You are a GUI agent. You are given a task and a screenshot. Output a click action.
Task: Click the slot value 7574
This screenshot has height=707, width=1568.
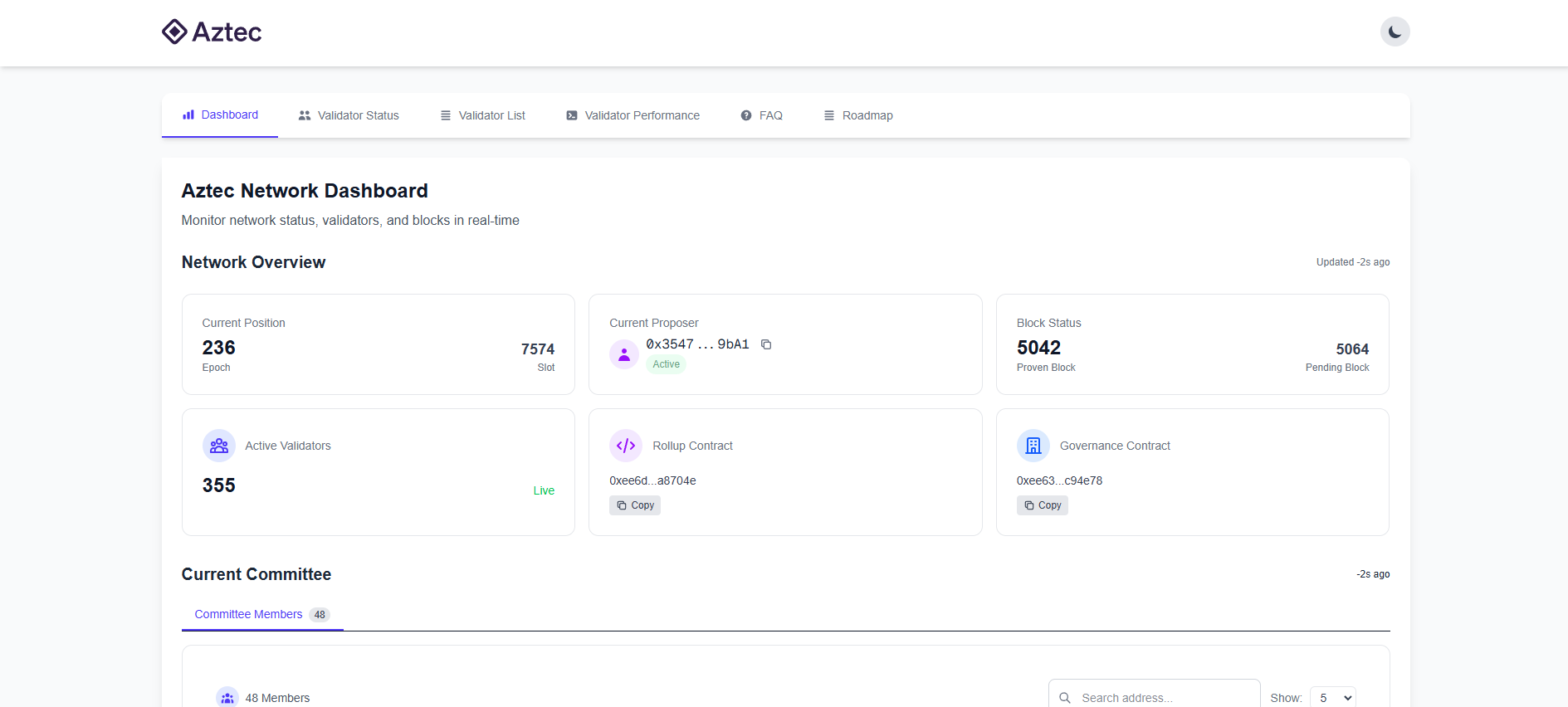[x=538, y=349]
